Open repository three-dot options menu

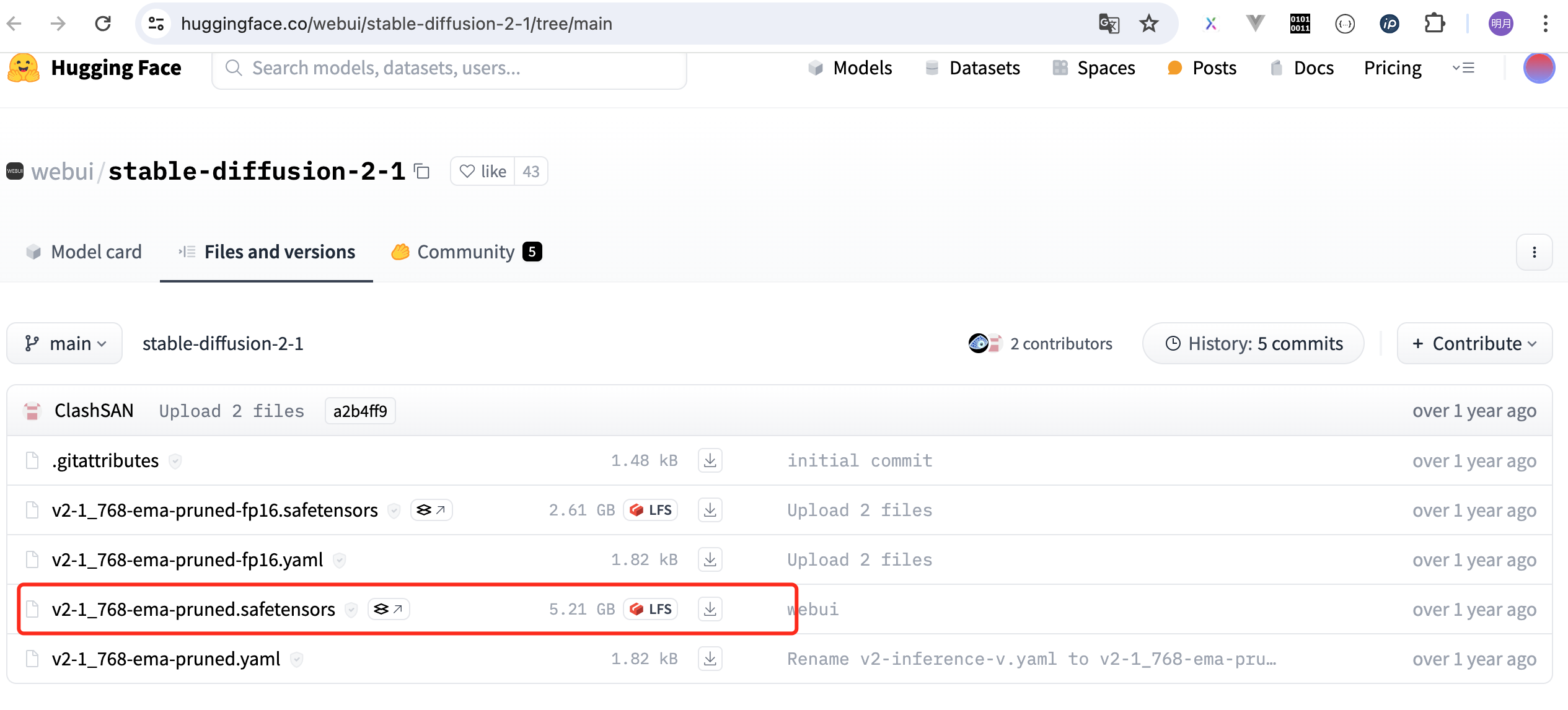coord(1535,252)
